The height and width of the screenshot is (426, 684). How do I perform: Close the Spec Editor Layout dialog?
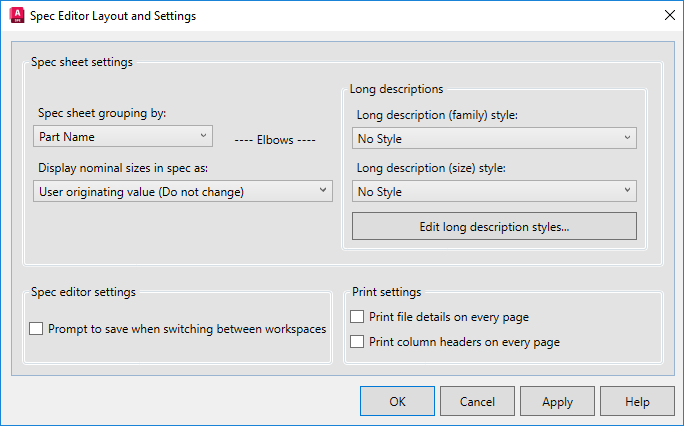click(x=668, y=16)
